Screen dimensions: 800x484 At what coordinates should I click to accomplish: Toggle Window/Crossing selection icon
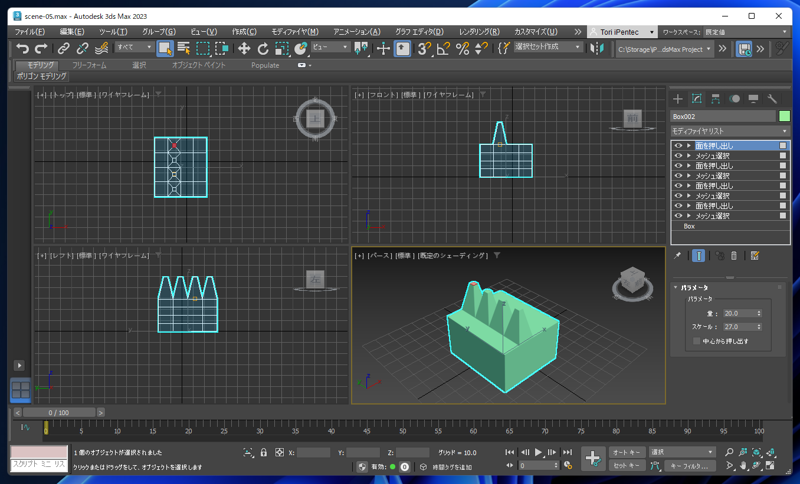pyautogui.click(x=221, y=48)
